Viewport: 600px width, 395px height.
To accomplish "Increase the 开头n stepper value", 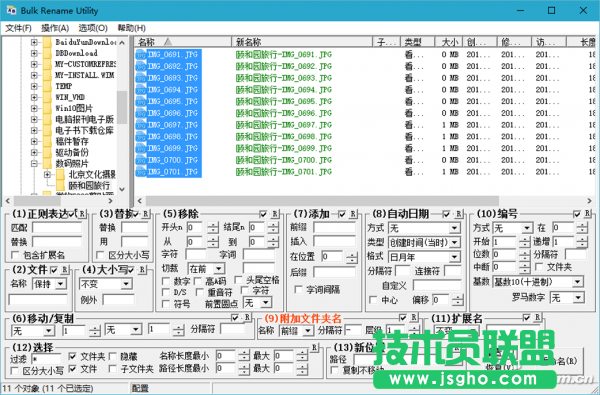I will (x=213, y=225).
